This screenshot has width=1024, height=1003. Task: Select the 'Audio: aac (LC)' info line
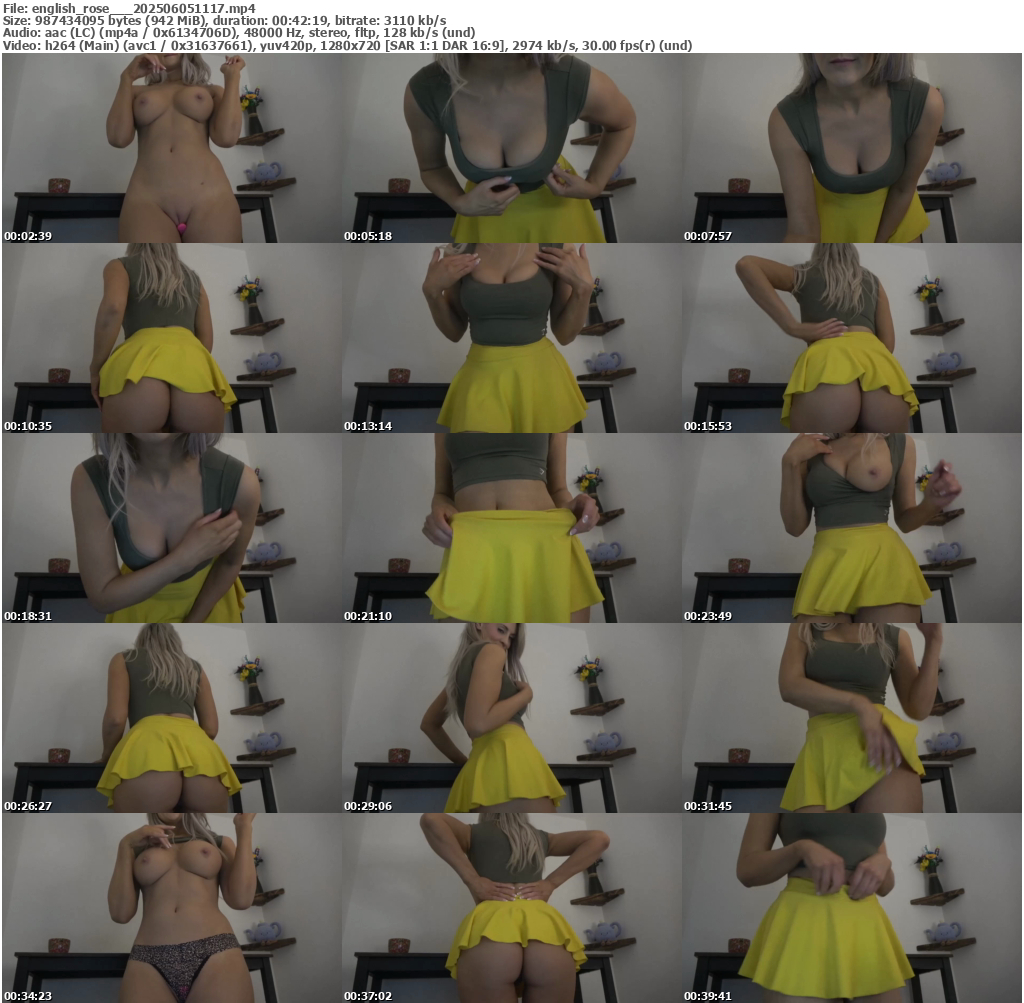(239, 33)
